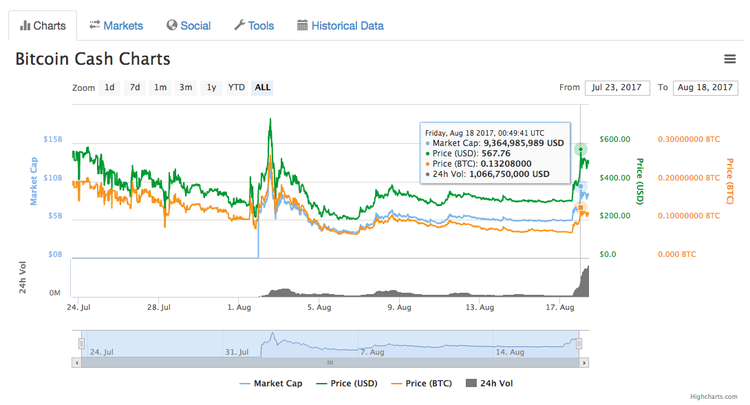Screen dimensions: 750x405
Task: Toggle 24h Vol series in legend
Action: pos(489,383)
